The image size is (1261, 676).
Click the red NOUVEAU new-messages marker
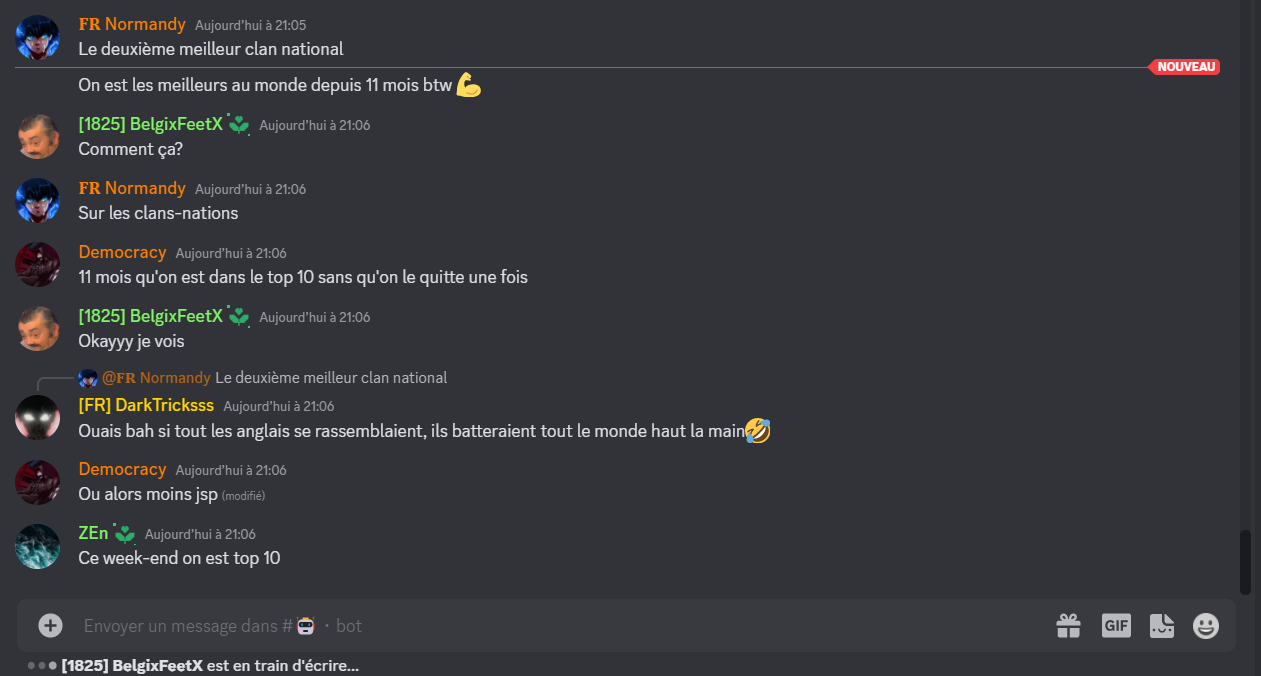(1184, 67)
